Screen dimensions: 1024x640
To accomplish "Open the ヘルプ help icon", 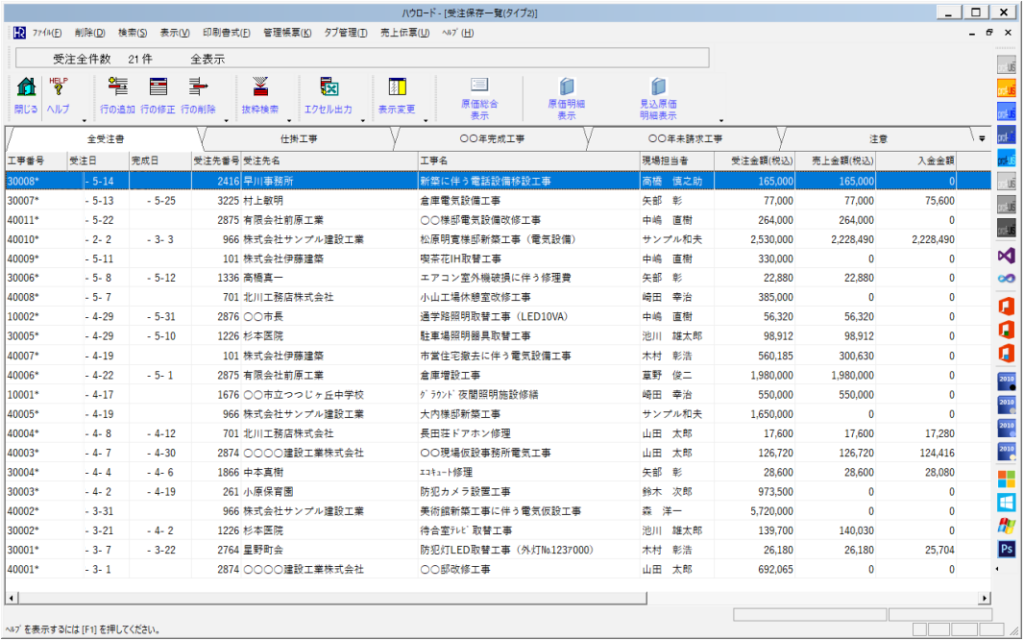I will pyautogui.click(x=58, y=88).
